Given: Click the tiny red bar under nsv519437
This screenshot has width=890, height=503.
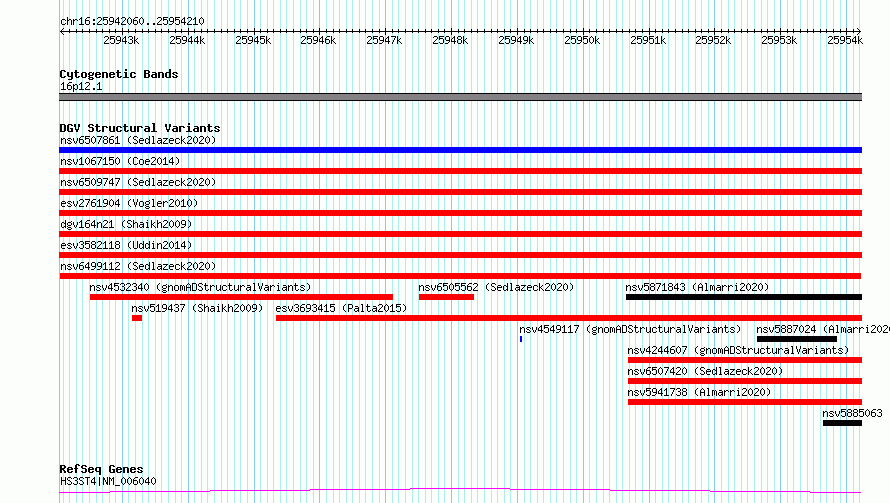Looking at the screenshot, I should point(137,318).
